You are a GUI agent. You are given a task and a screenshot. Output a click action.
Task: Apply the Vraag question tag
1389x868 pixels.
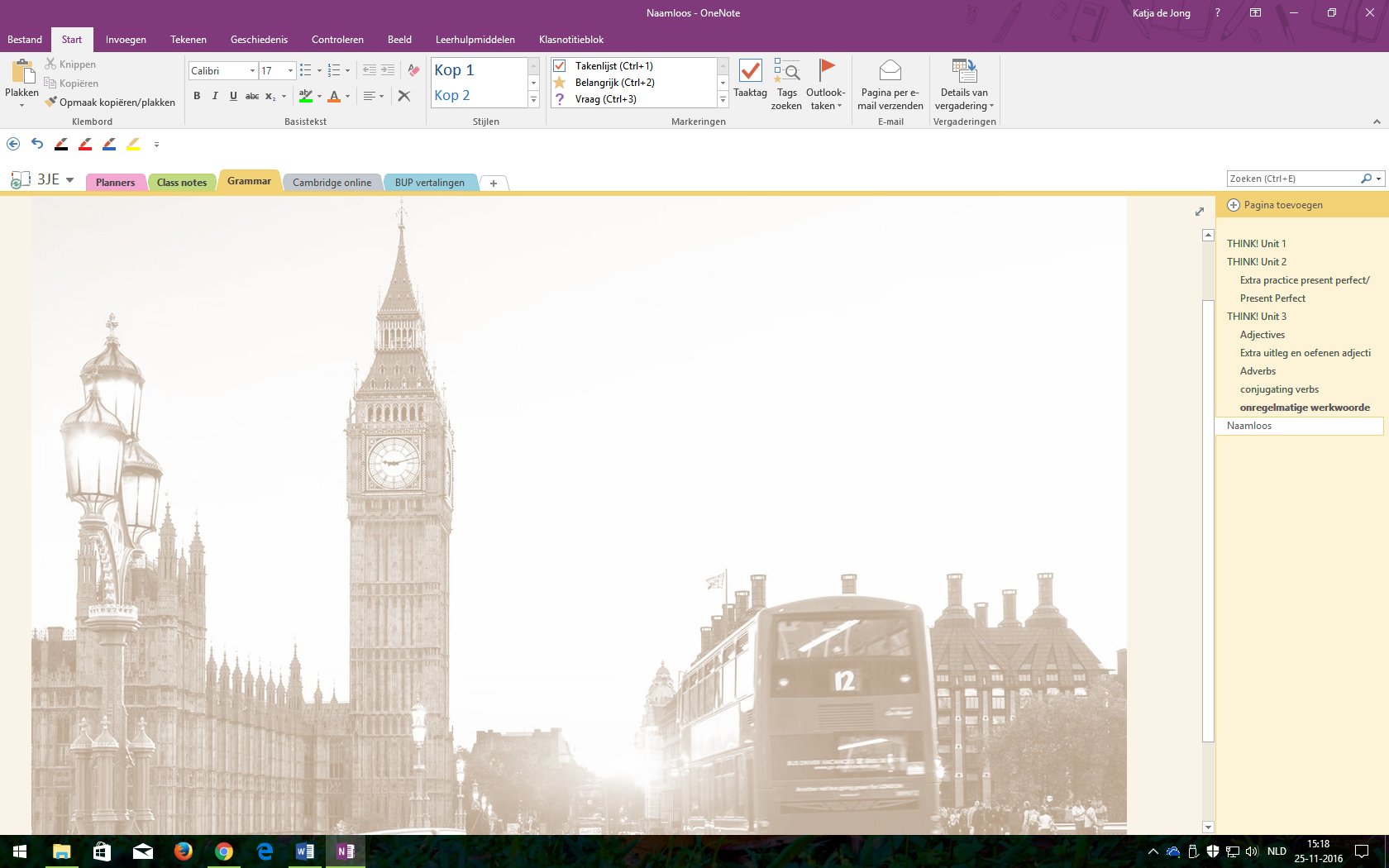pos(560,99)
